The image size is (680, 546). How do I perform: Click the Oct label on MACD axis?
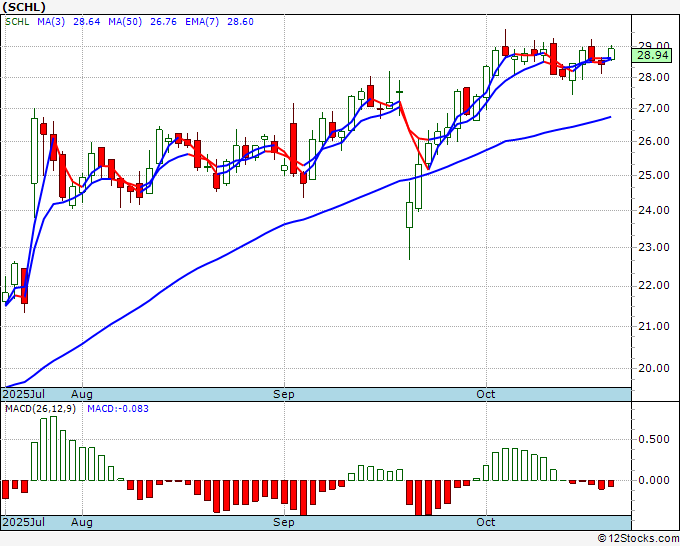(x=486, y=522)
